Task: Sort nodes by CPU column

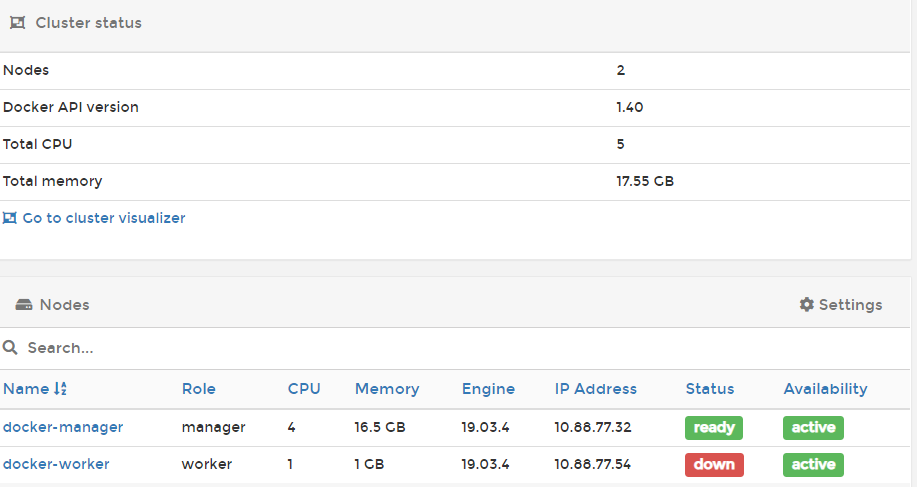Action: (x=304, y=389)
